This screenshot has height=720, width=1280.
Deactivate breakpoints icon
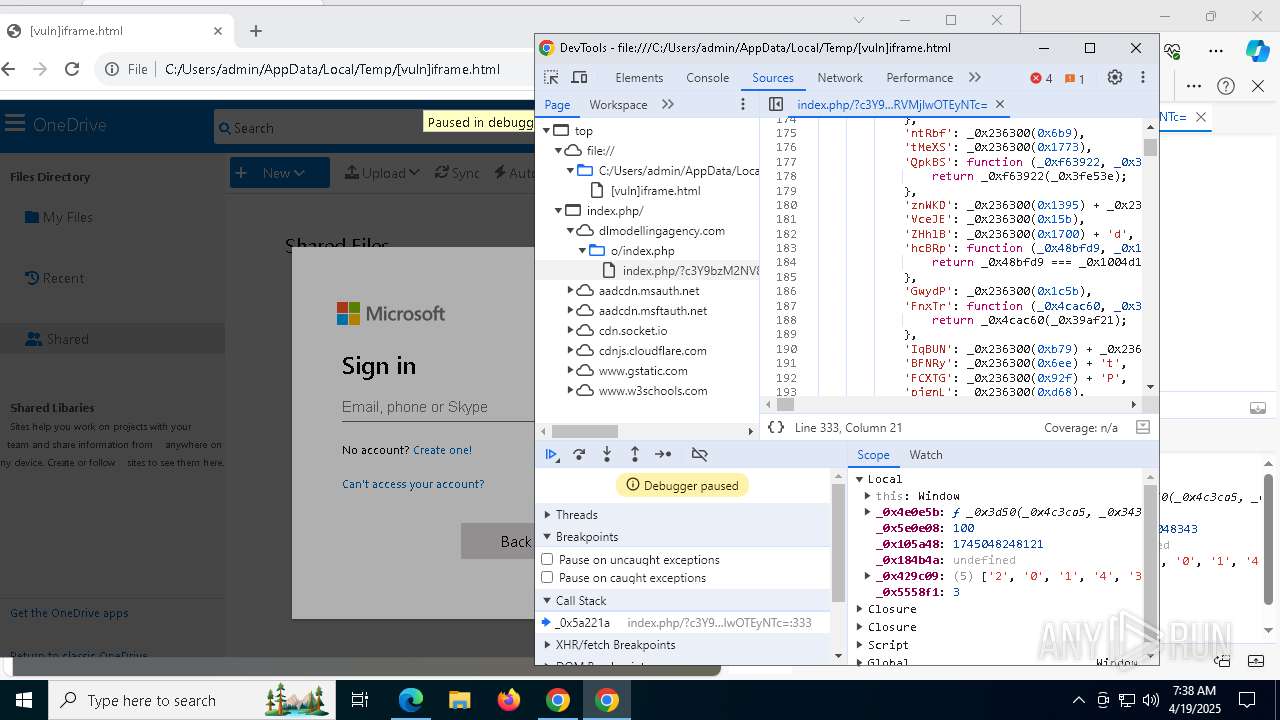point(700,454)
